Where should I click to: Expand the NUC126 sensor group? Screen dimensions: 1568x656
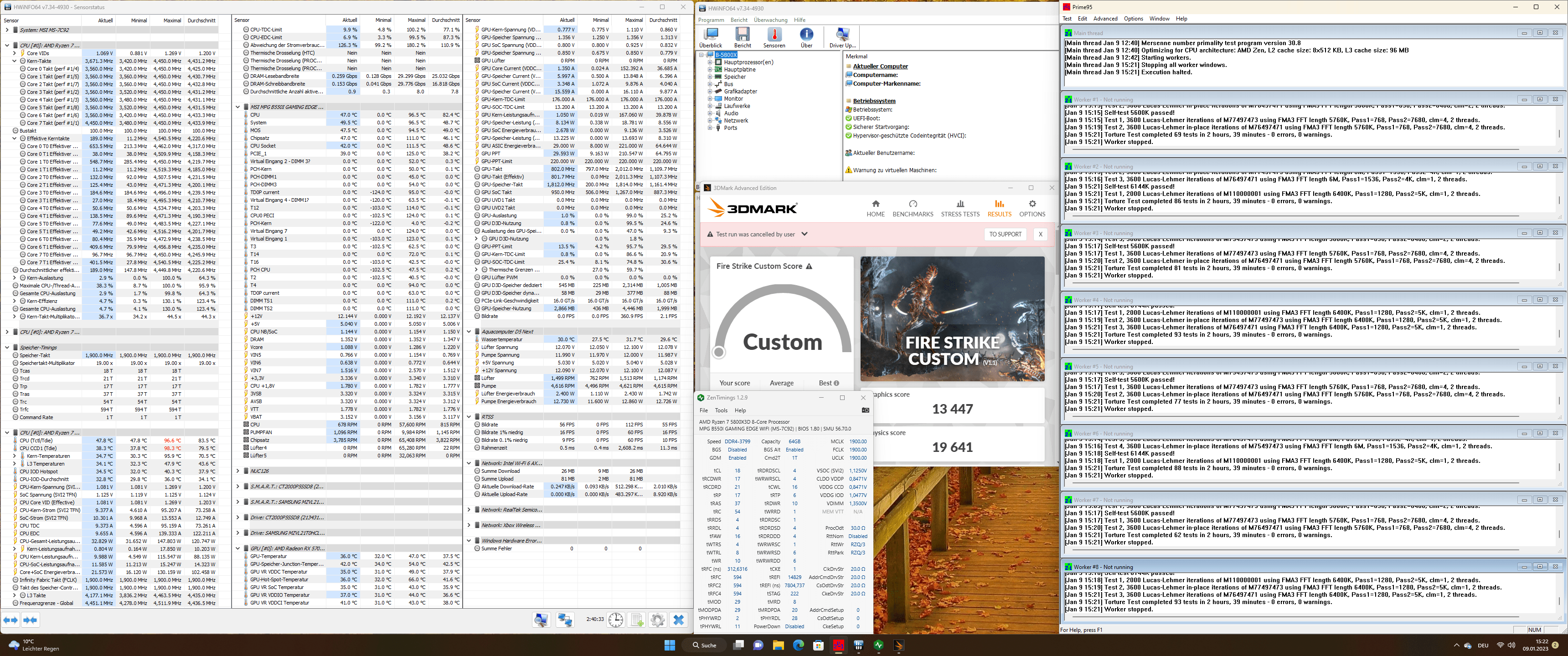point(238,471)
